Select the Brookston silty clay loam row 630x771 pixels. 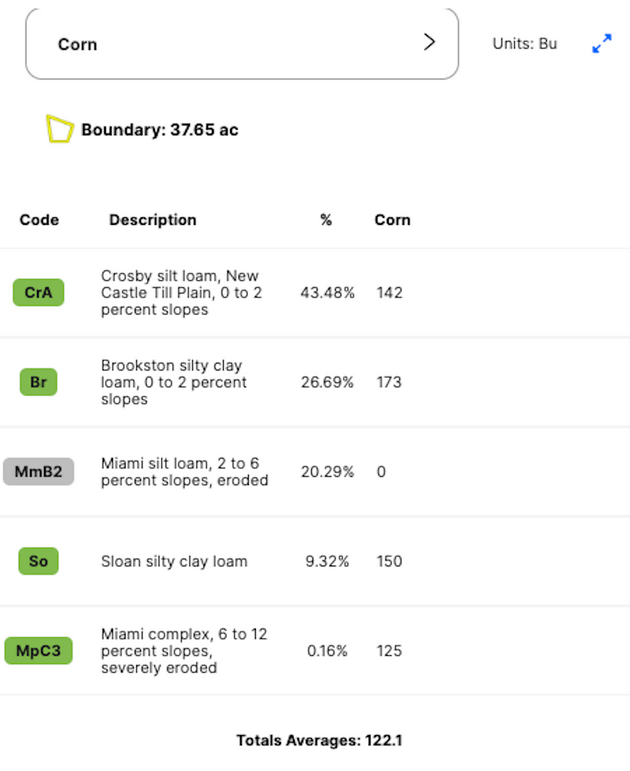[173, 382]
